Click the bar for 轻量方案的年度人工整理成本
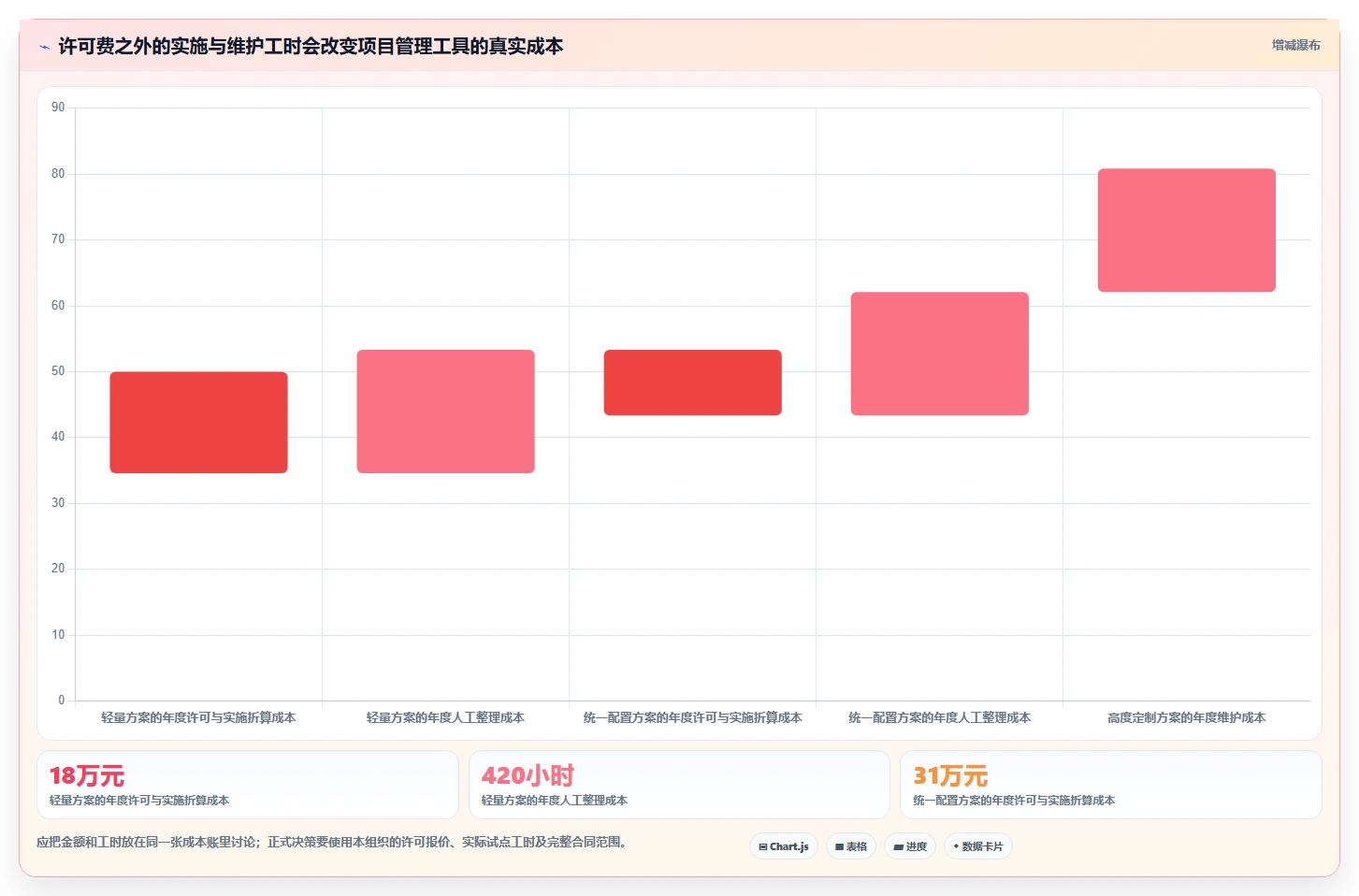 (x=445, y=412)
